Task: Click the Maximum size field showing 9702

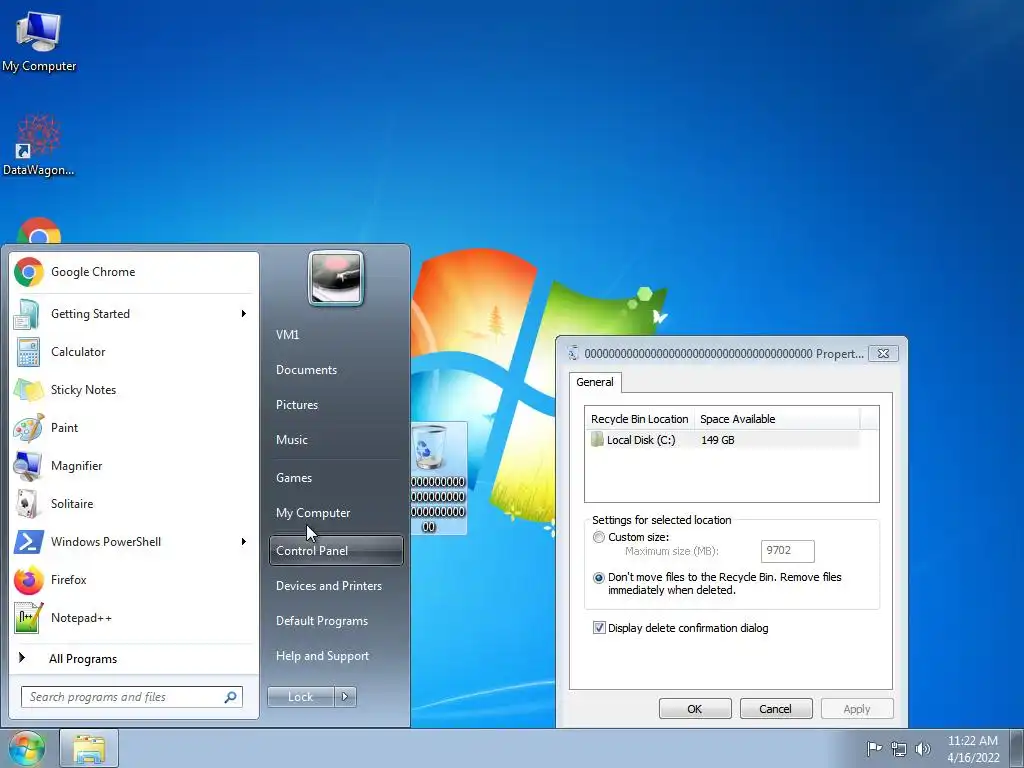Action: point(788,551)
